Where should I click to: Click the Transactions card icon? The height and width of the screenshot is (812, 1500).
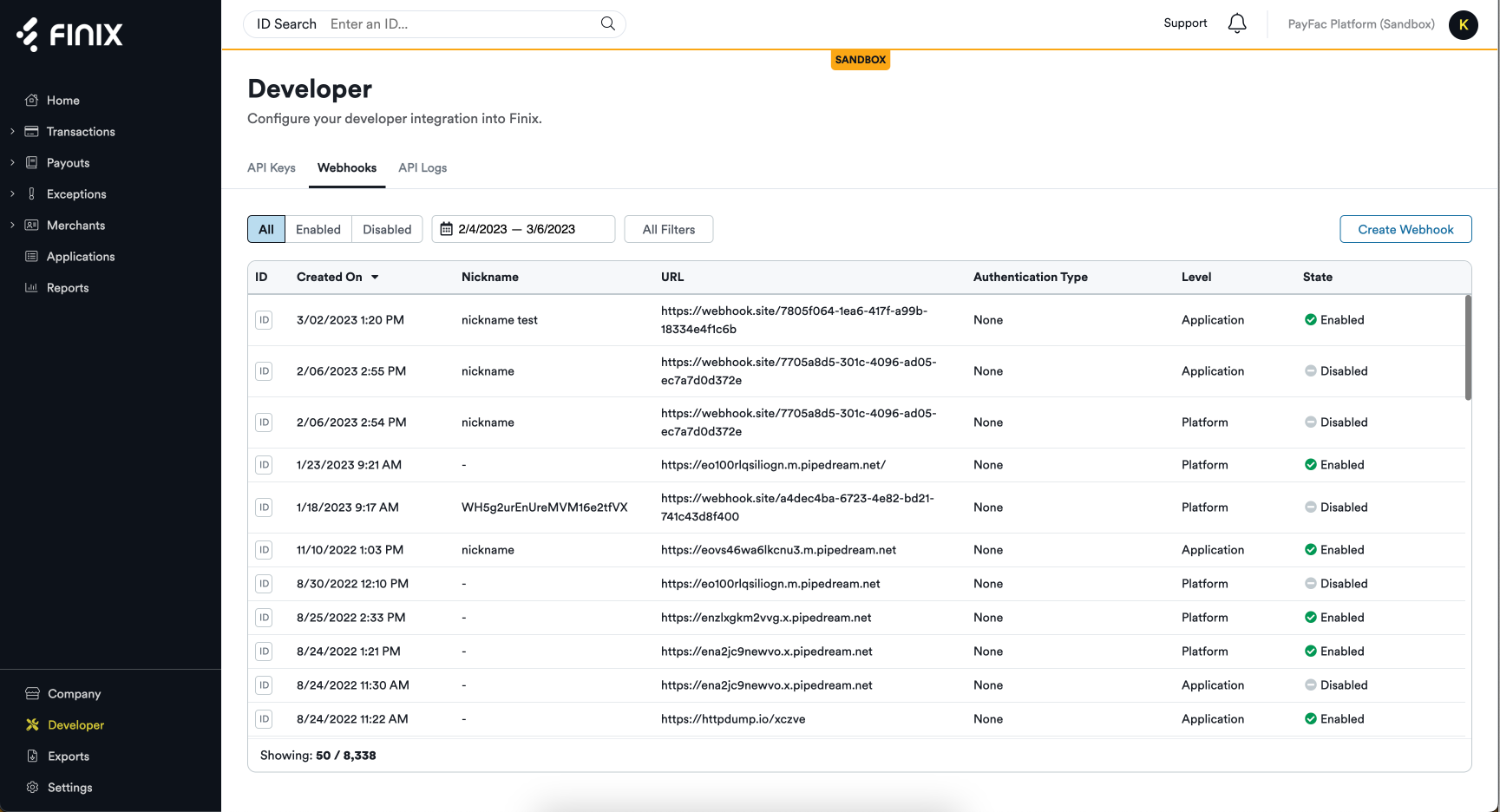pyautogui.click(x=32, y=131)
